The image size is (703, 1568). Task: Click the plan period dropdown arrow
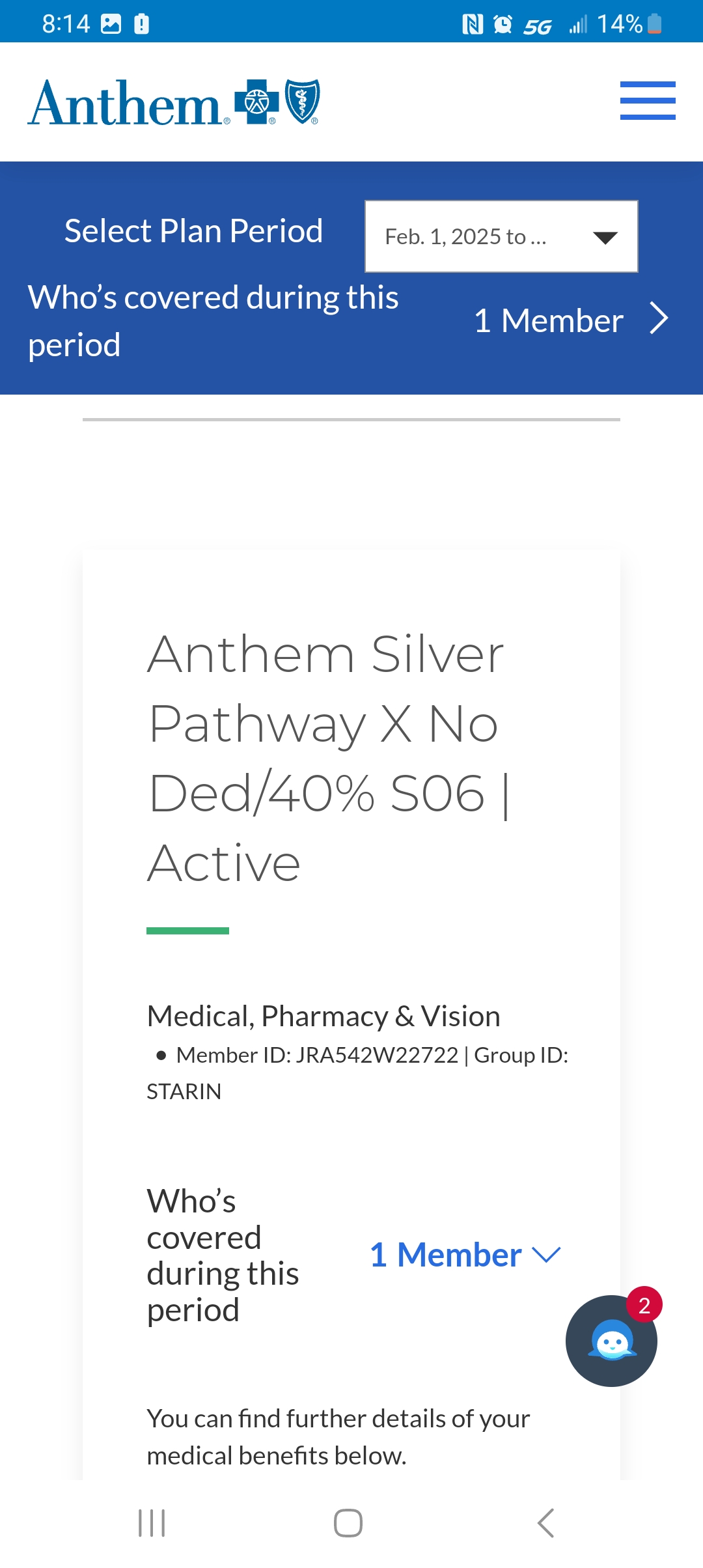point(605,238)
